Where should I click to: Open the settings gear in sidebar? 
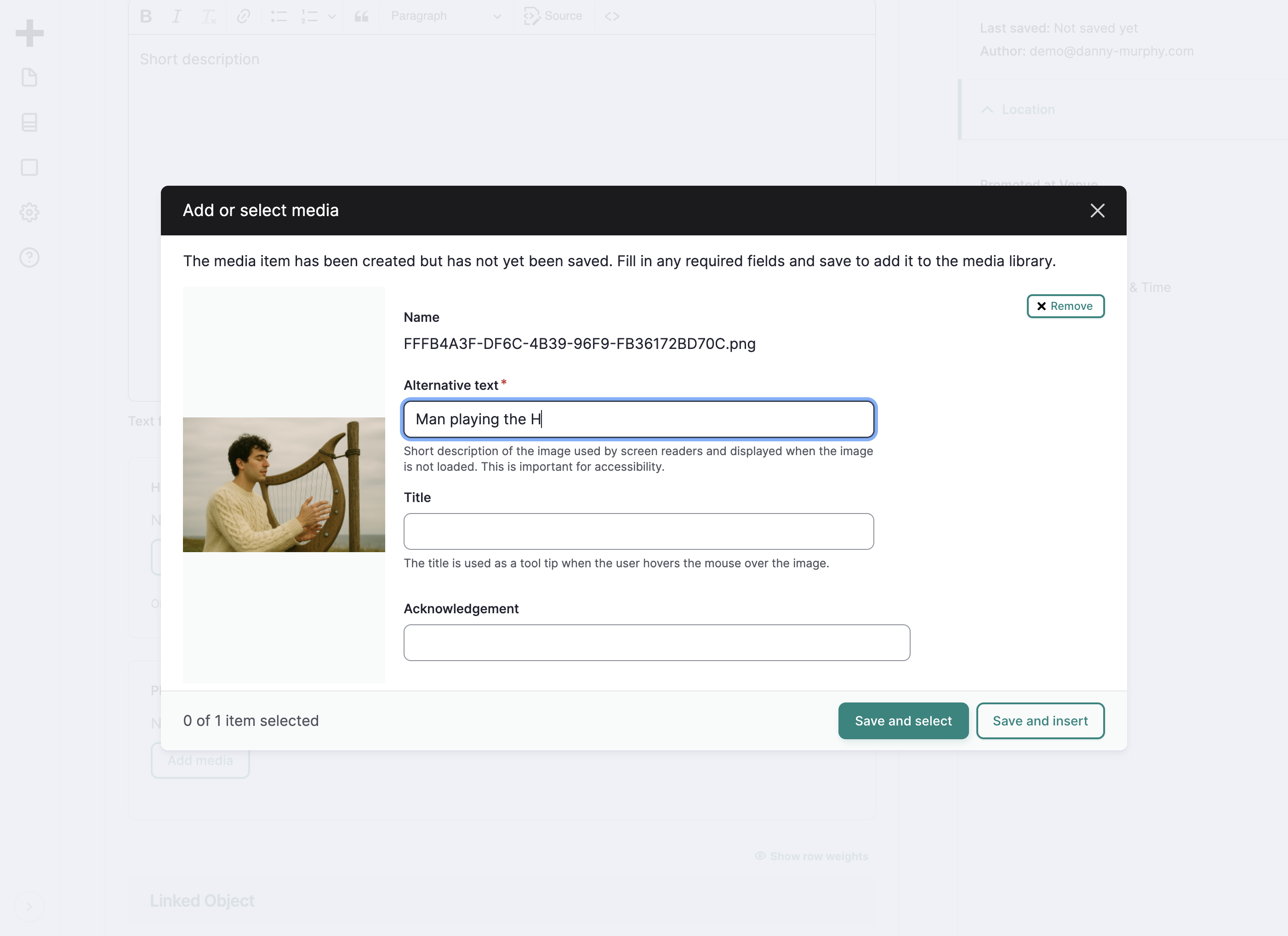tap(29, 212)
